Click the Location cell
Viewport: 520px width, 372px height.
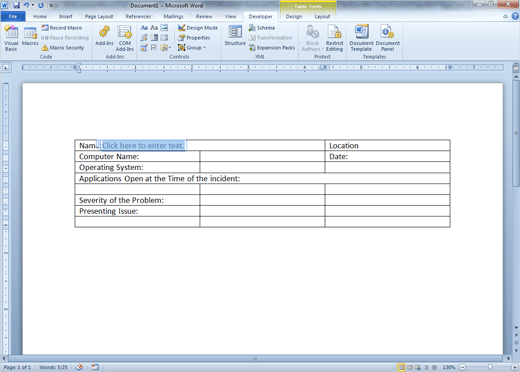pos(387,146)
